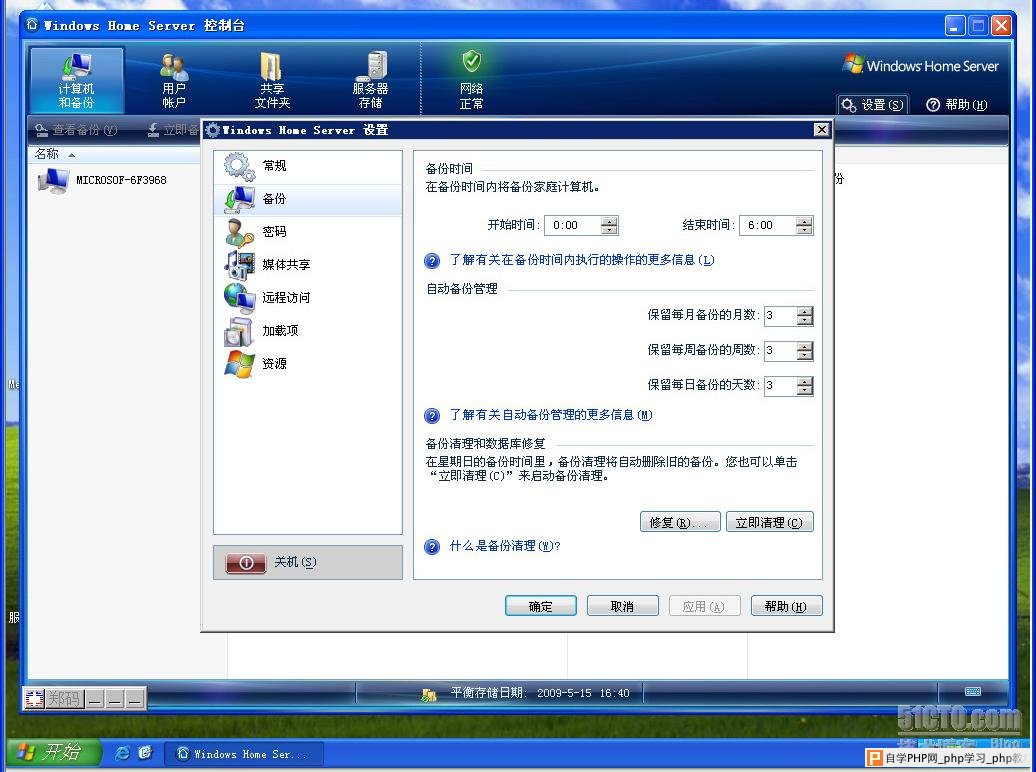Increase the 结束时间 with the up arrow
This screenshot has width=1036, height=772.
pyautogui.click(x=804, y=221)
